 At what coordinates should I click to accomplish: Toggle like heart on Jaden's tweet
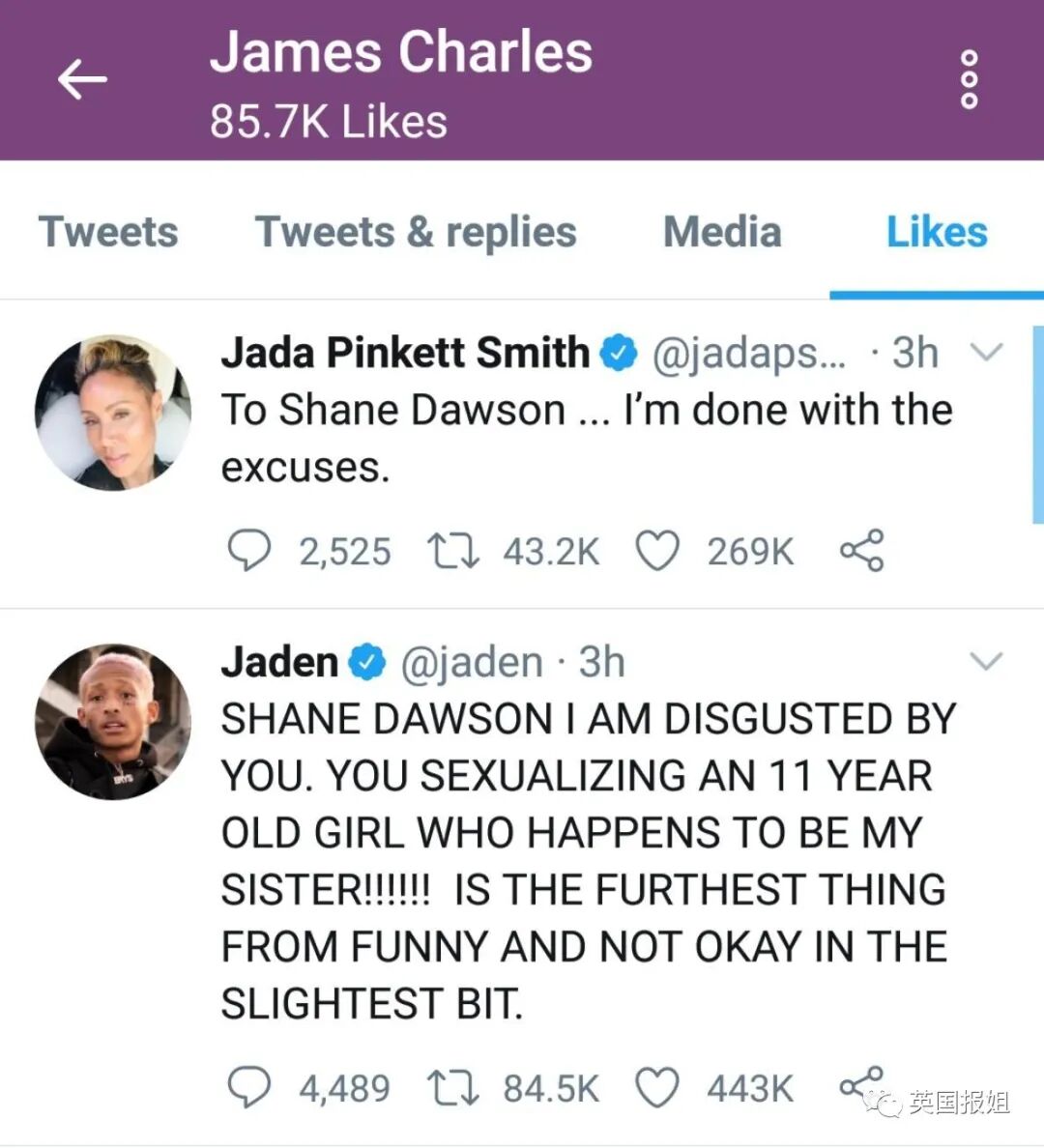coord(657,1088)
